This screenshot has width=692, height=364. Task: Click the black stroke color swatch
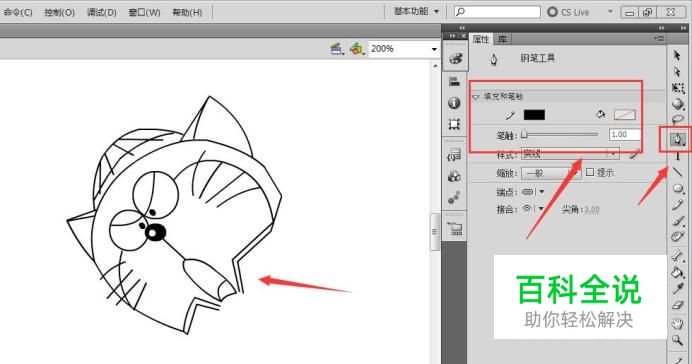point(534,115)
